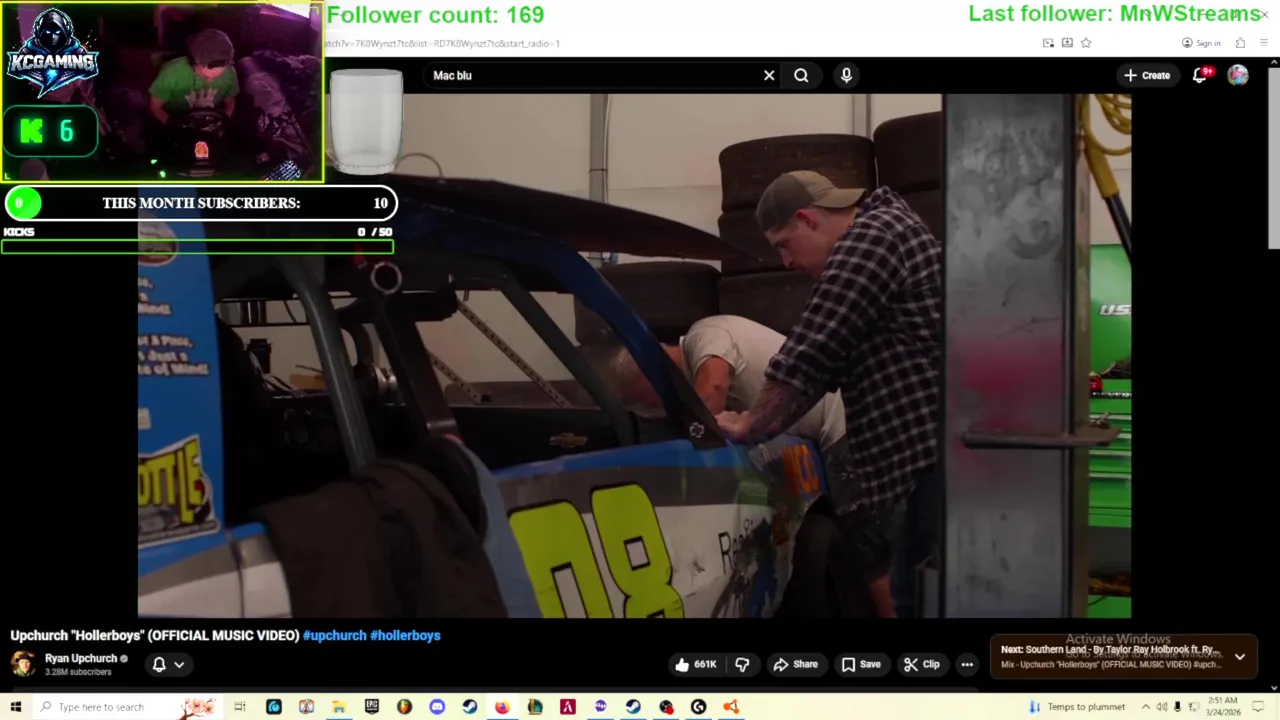
Task: Like the Hollerboys video (661K)
Action: 697,664
